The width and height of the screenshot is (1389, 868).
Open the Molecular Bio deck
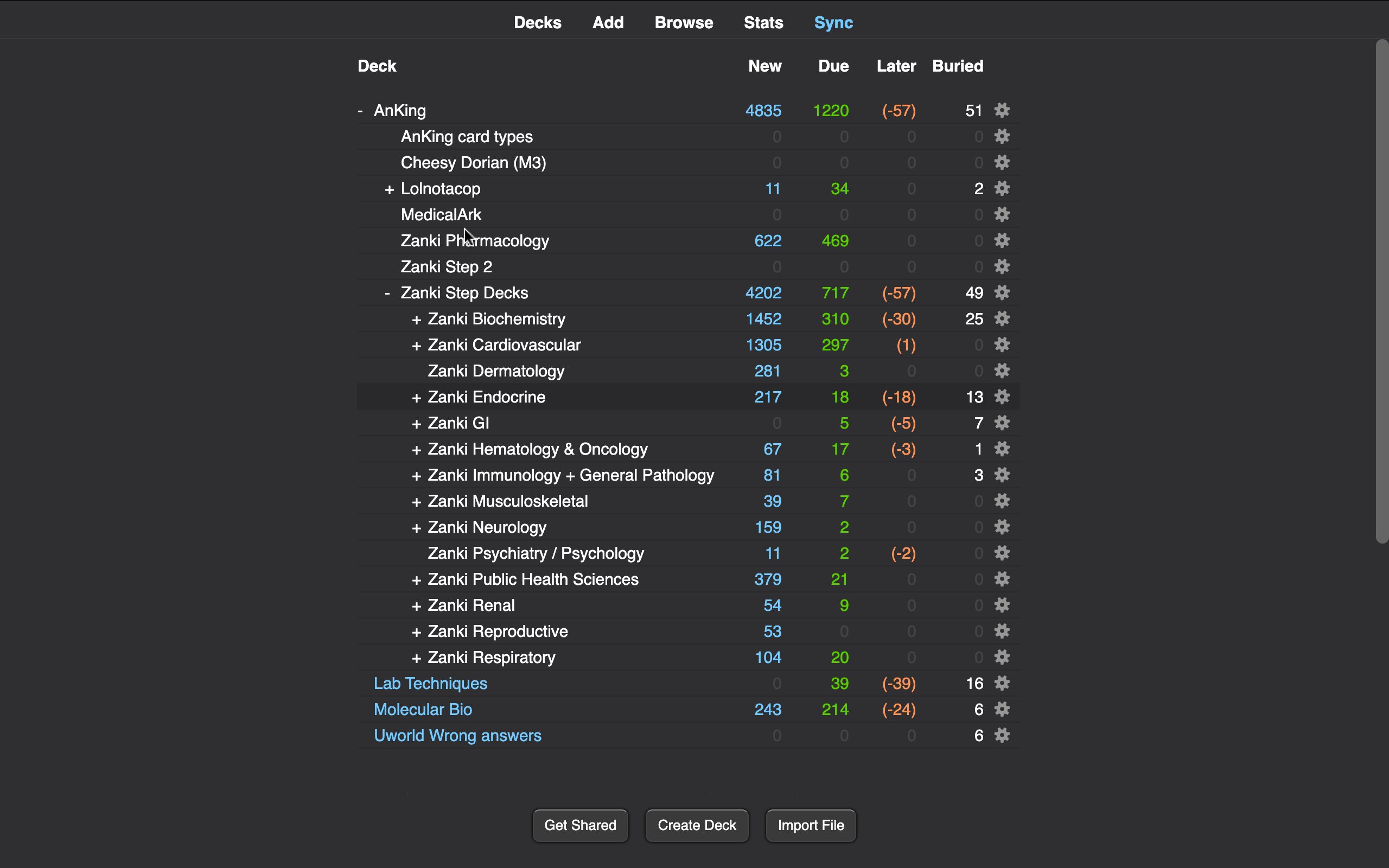tap(423, 710)
